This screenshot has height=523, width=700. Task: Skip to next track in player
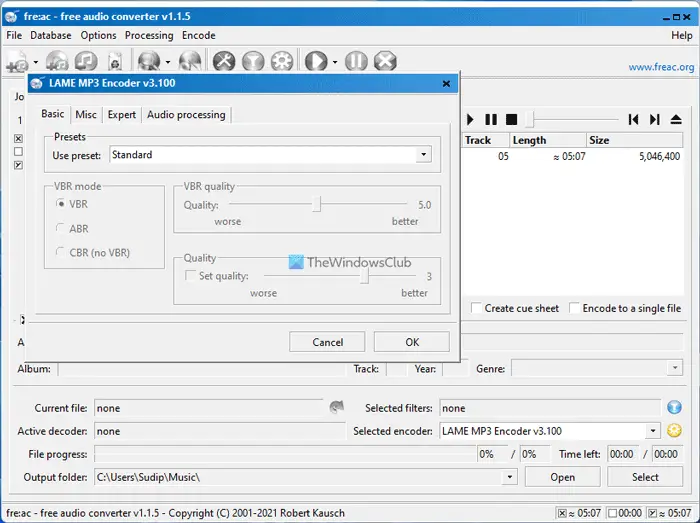tap(654, 119)
